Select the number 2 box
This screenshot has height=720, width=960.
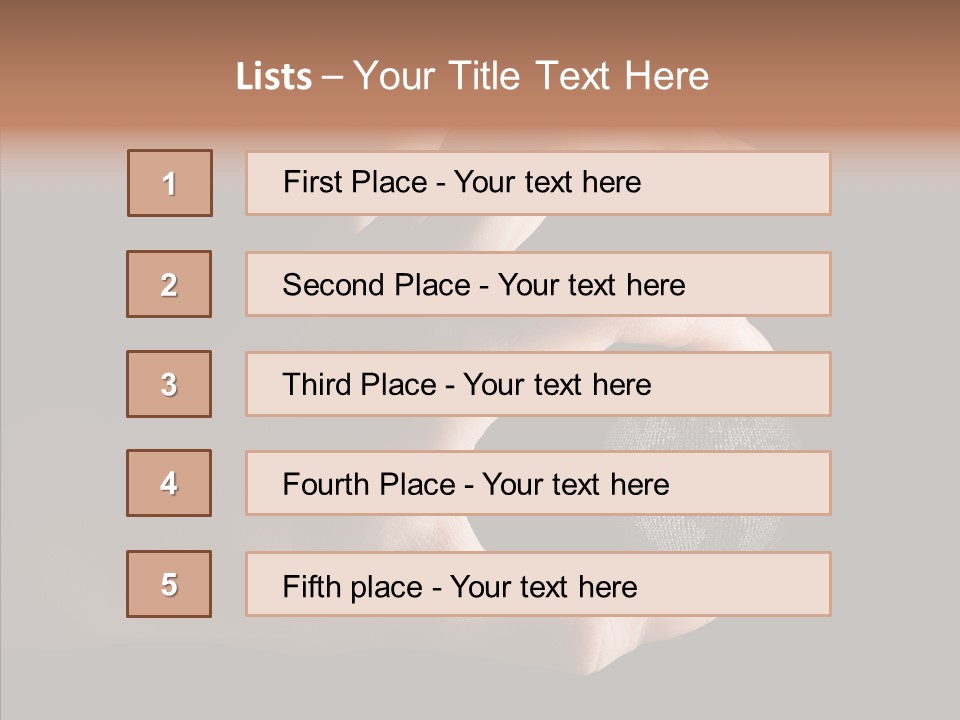(169, 284)
